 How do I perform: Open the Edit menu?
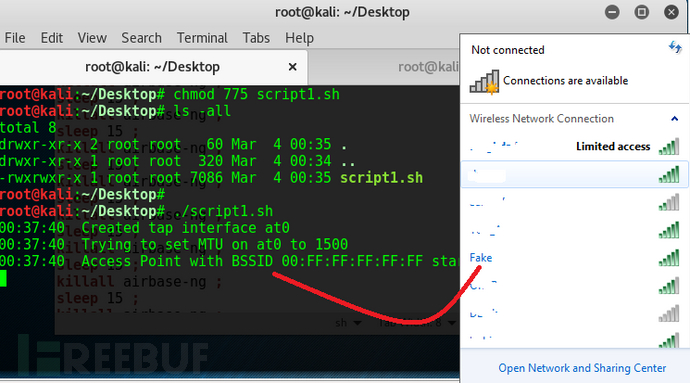coord(51,38)
